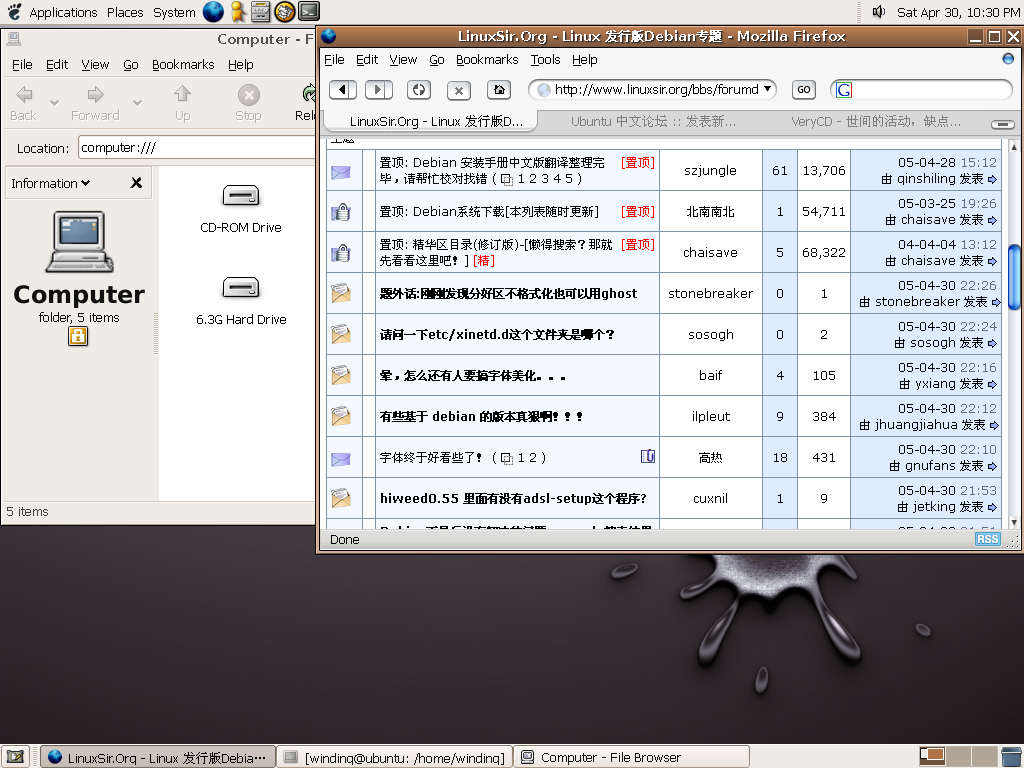The width and height of the screenshot is (1024, 768).
Task: Open file browser Go menu
Action: point(131,65)
